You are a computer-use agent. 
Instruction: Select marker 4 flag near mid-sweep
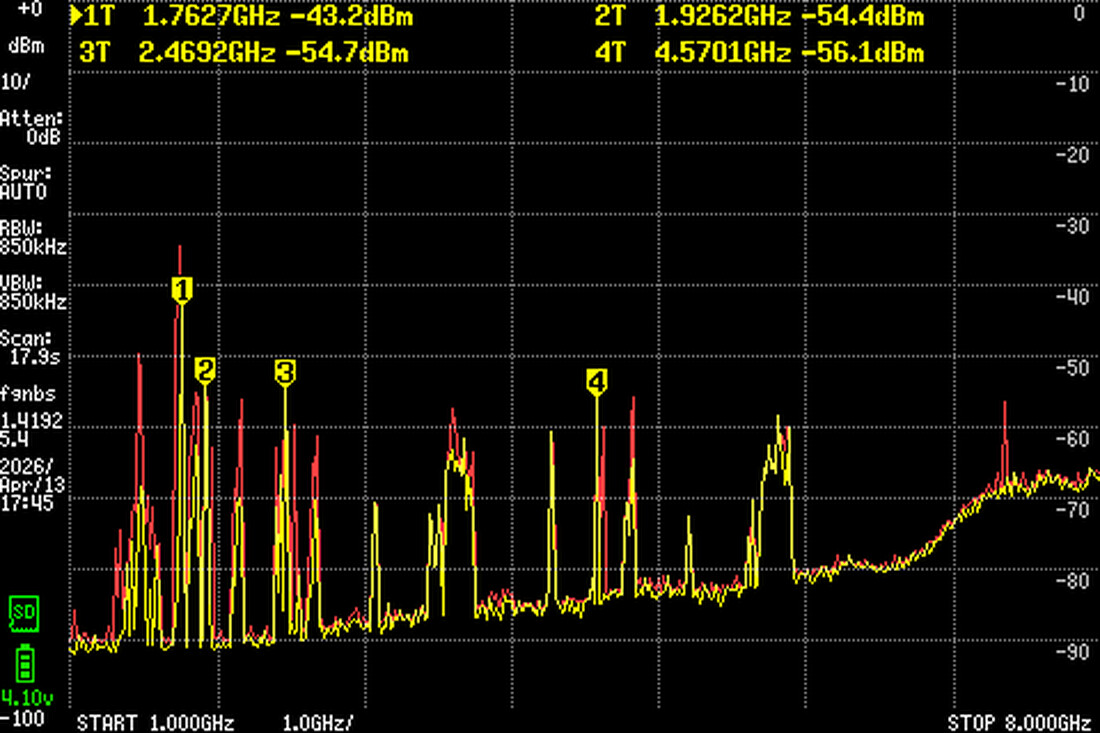coord(598,379)
